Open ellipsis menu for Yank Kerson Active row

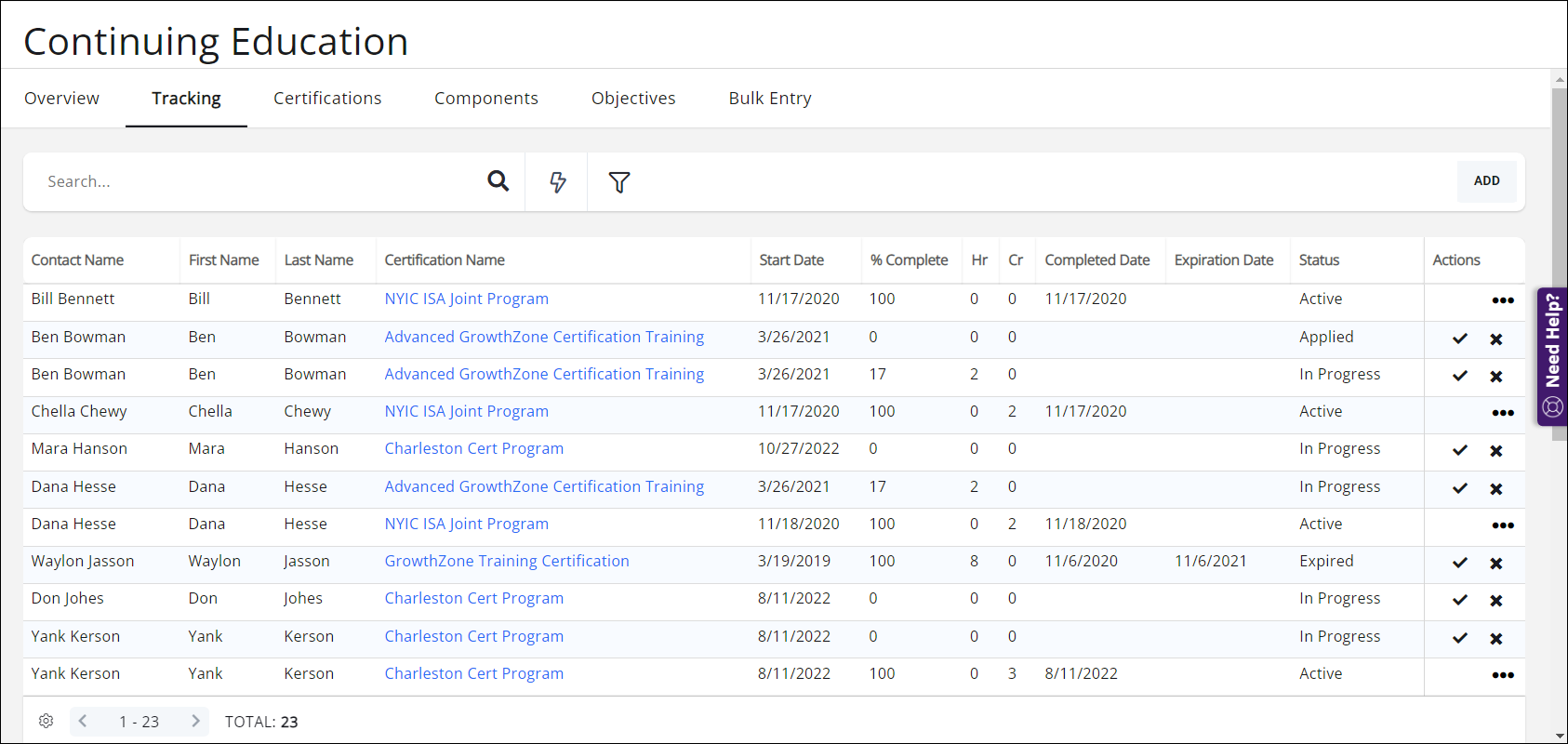1503,675
